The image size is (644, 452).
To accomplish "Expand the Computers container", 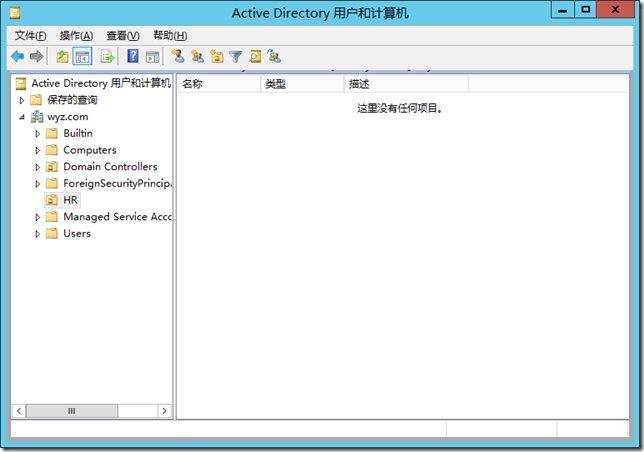I will click(x=37, y=151).
